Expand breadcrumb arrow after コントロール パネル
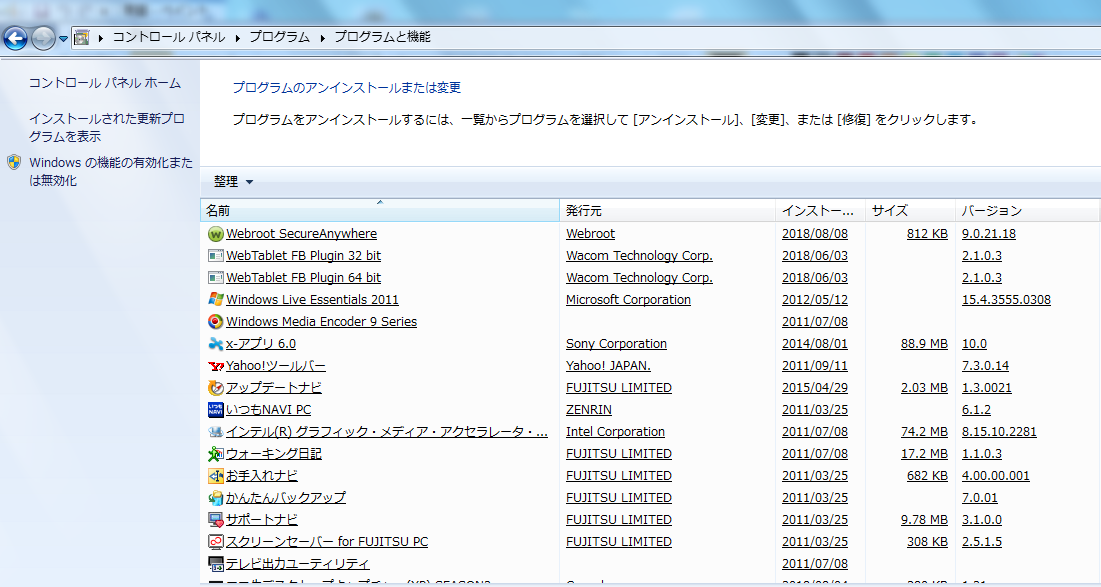 [x=237, y=38]
